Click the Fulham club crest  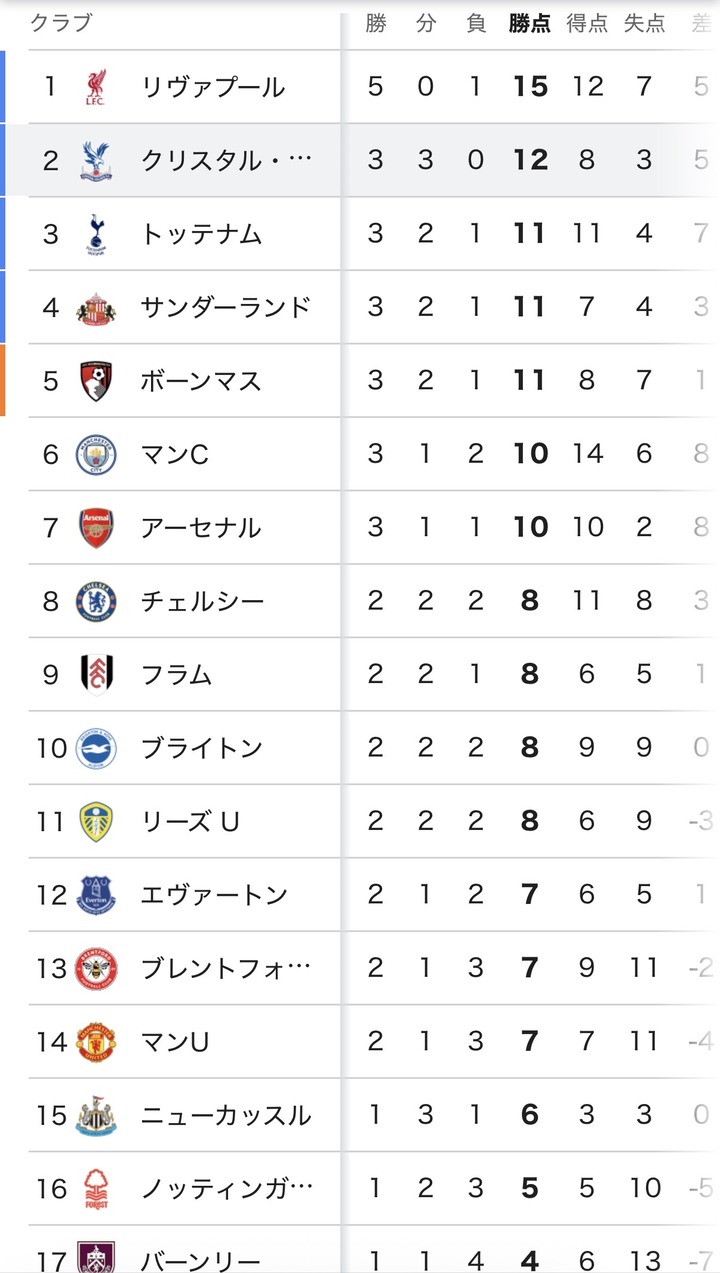click(96, 675)
